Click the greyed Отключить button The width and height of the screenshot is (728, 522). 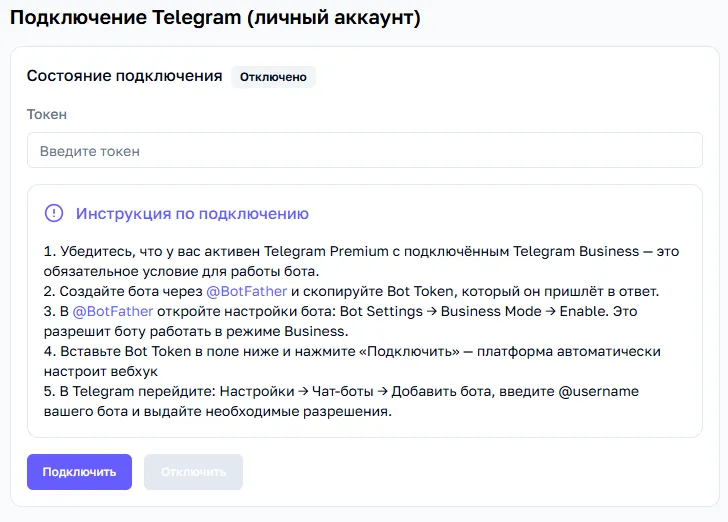tap(193, 472)
